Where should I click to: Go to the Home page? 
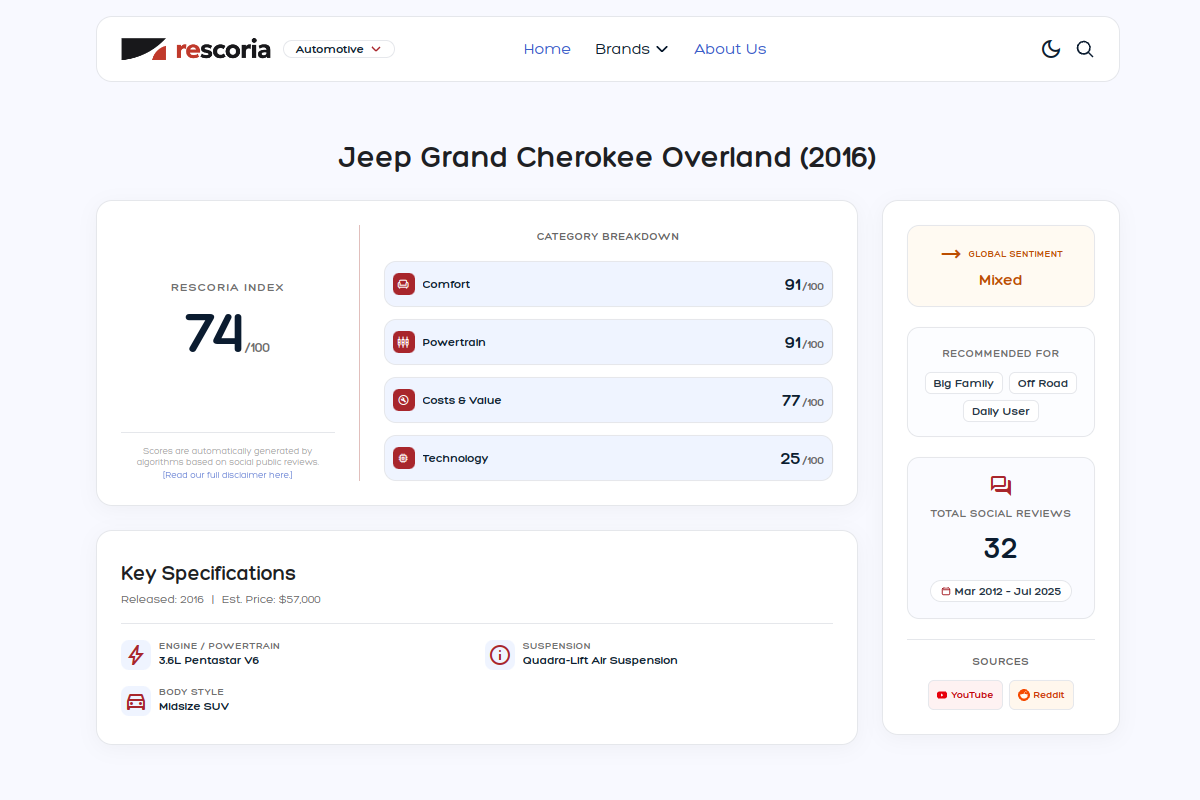[x=547, y=49]
